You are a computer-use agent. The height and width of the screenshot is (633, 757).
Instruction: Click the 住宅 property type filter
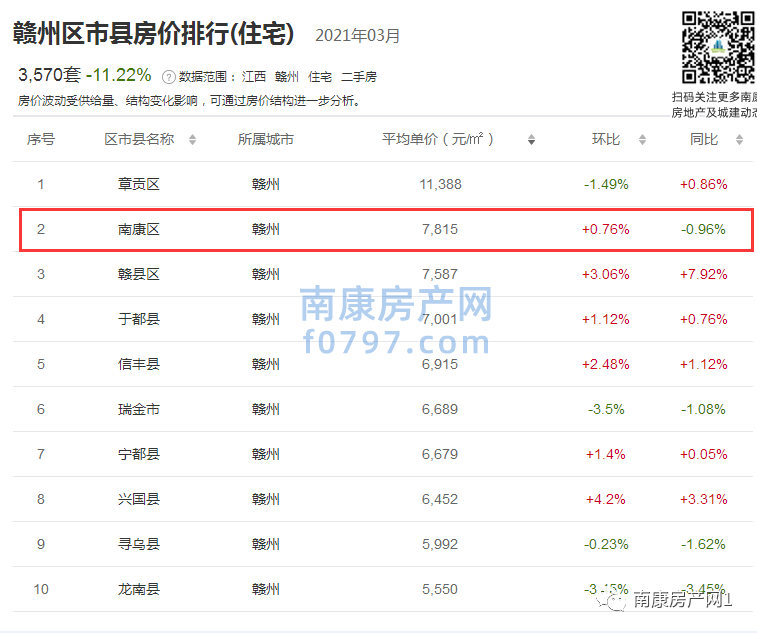point(320,77)
